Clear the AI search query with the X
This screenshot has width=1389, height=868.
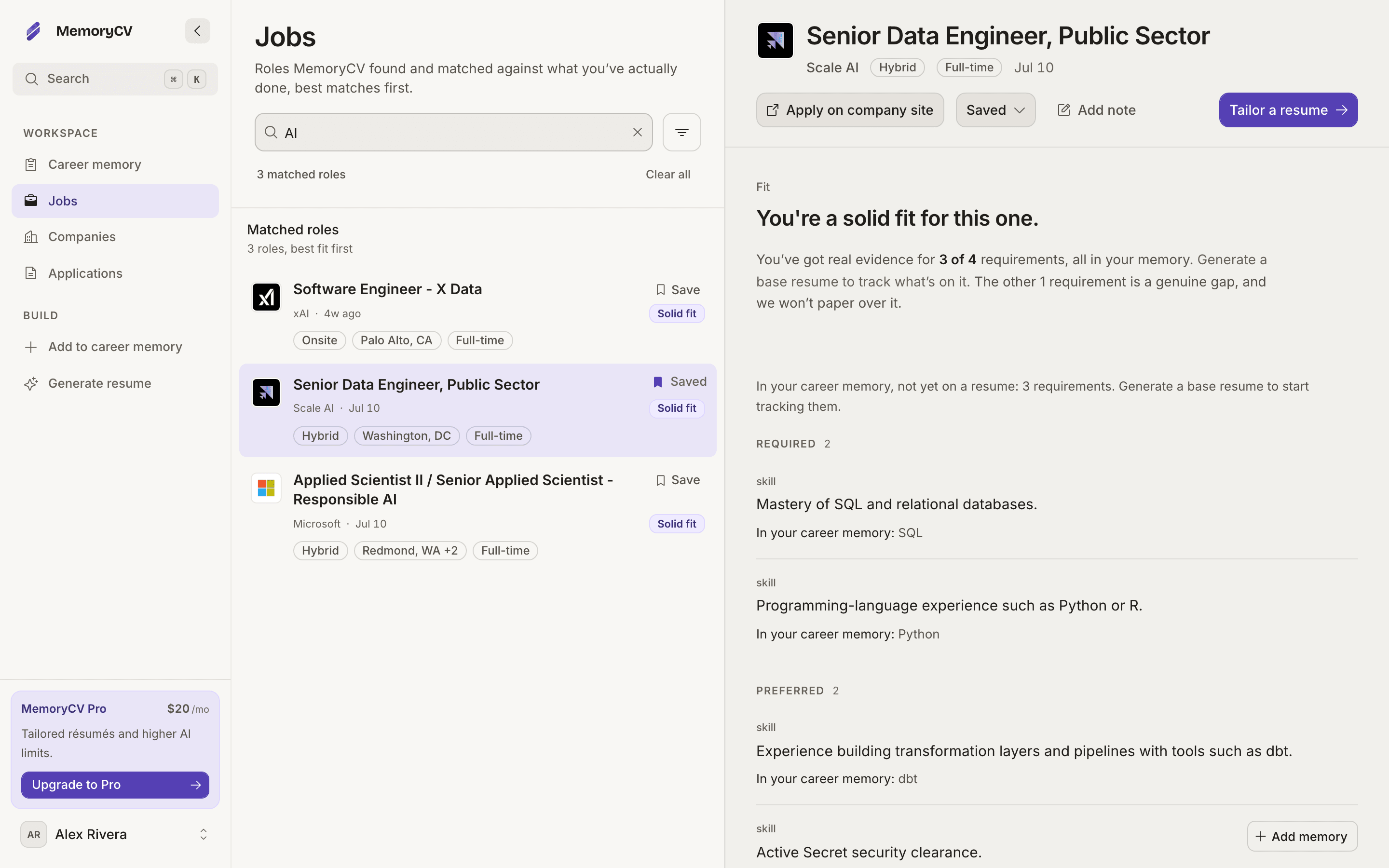tap(637, 132)
